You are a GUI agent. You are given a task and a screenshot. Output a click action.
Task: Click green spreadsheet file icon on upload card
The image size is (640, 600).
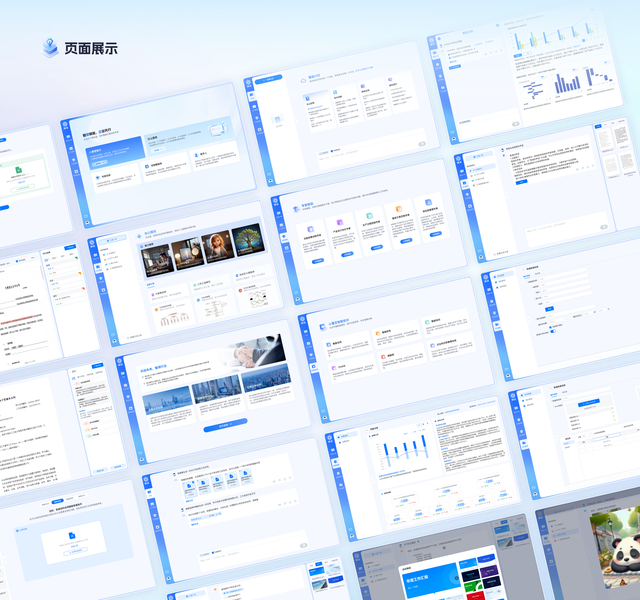(x=18, y=170)
